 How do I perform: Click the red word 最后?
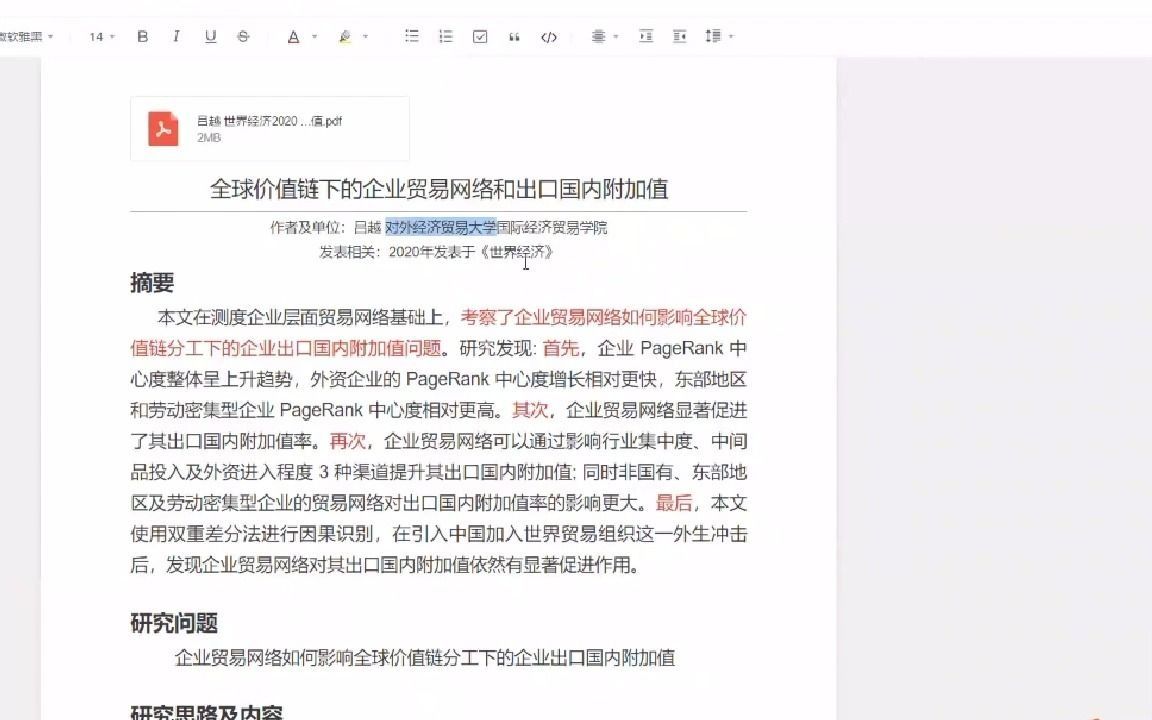click(674, 503)
